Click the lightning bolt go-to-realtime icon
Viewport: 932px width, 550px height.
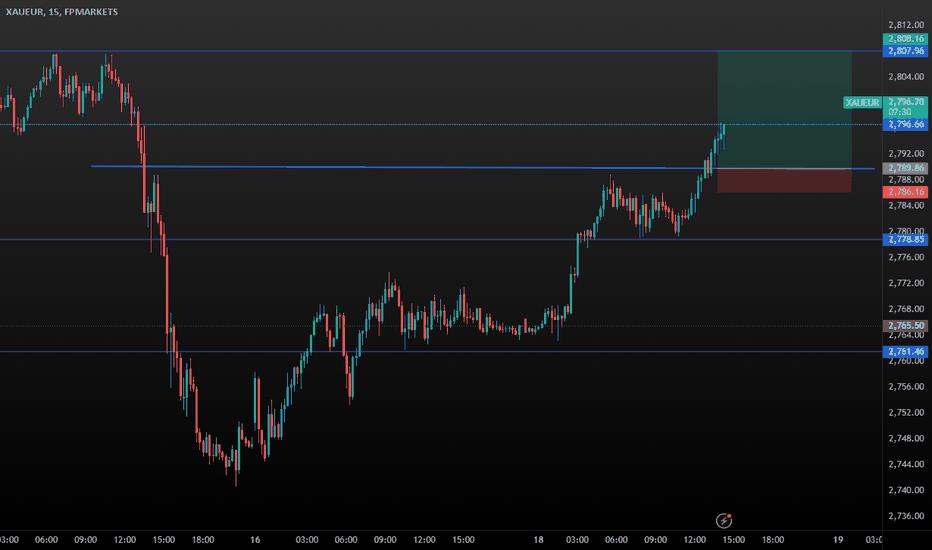723,521
